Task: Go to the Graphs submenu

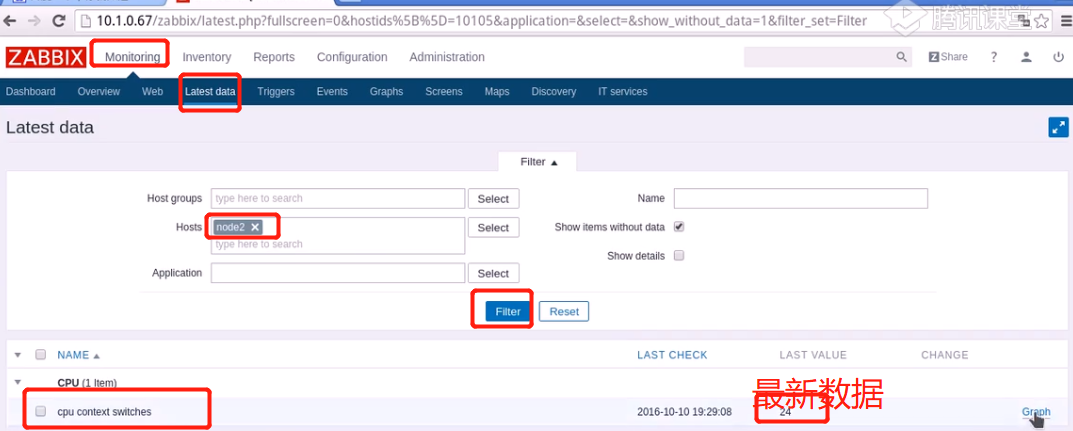Action: 386,92
